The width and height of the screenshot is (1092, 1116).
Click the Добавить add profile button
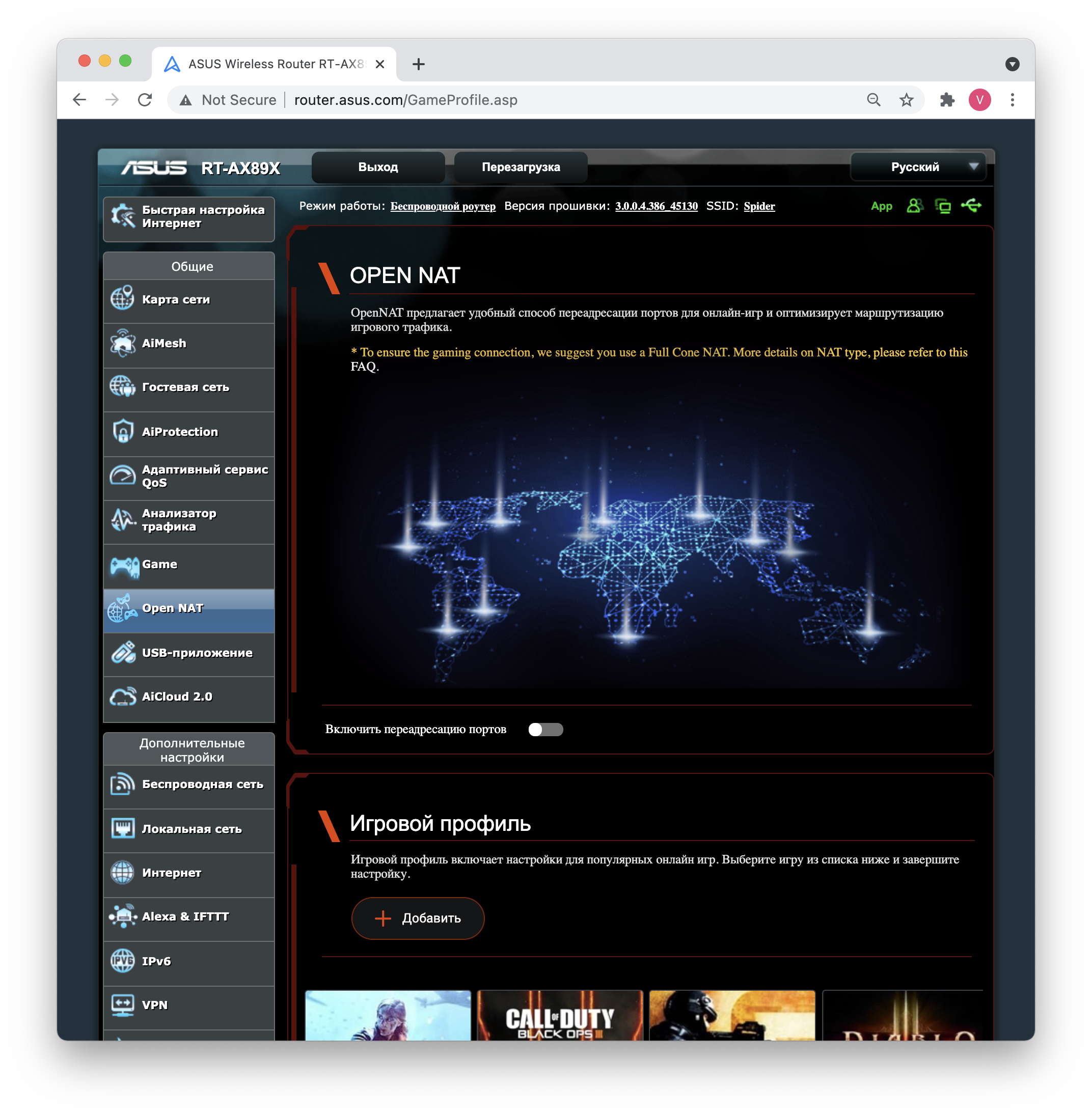418,918
